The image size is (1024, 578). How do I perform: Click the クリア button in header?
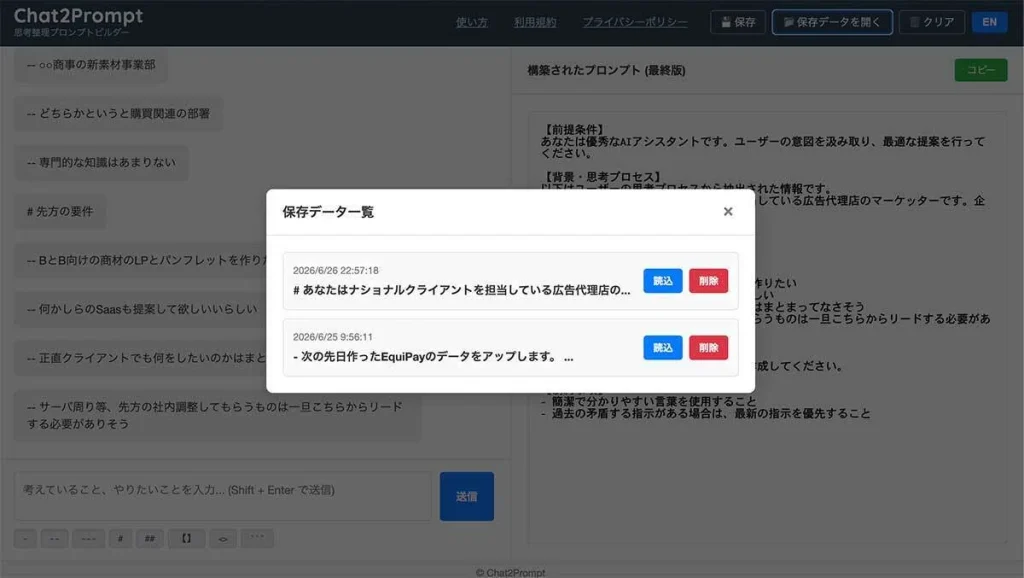click(932, 22)
